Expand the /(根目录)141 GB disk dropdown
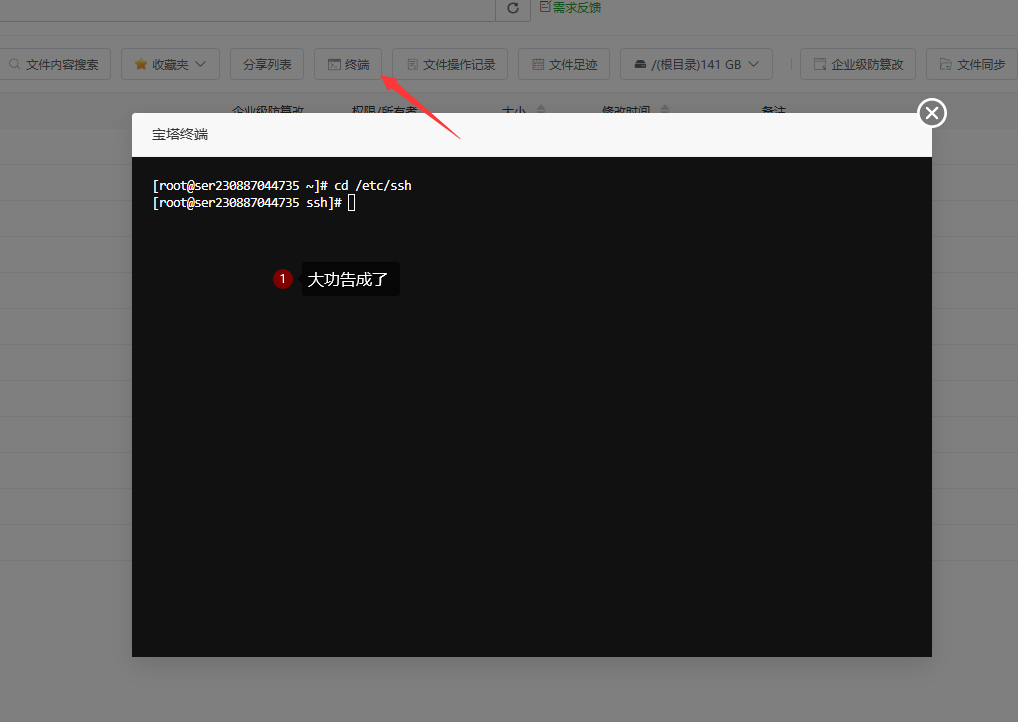Image resolution: width=1018 pixels, height=722 pixels. (x=696, y=64)
